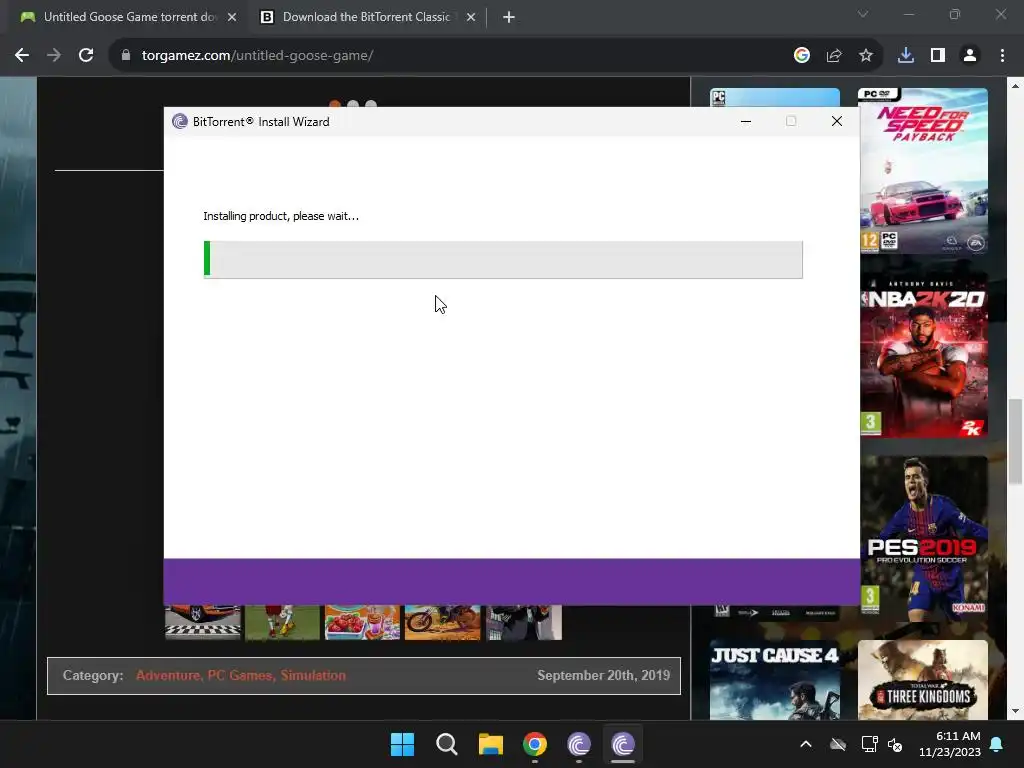
Task: Click the page vertical scrollbar thumb
Action: [x=1015, y=441]
